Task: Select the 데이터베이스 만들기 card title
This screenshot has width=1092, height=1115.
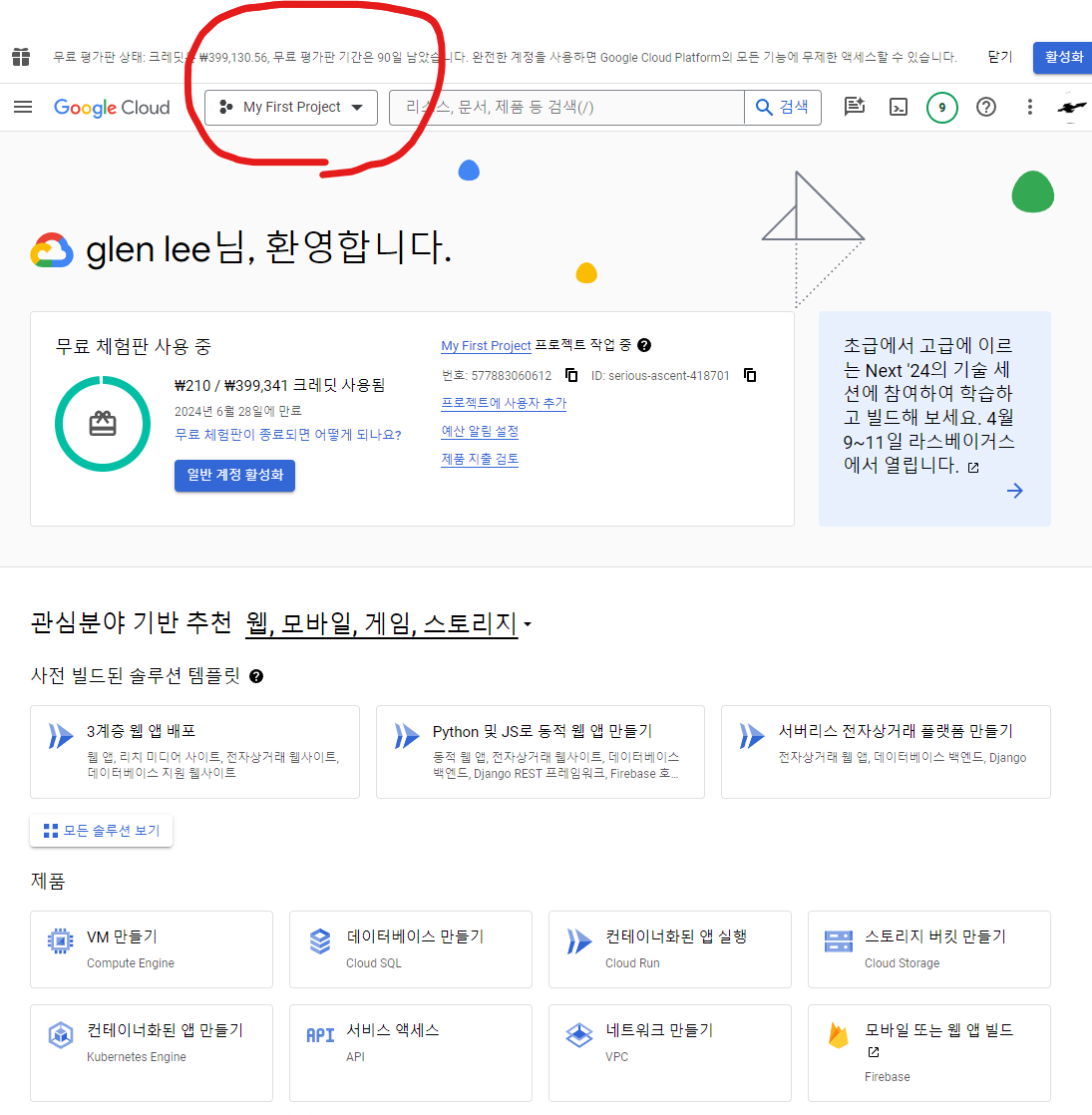Action: click(x=415, y=936)
